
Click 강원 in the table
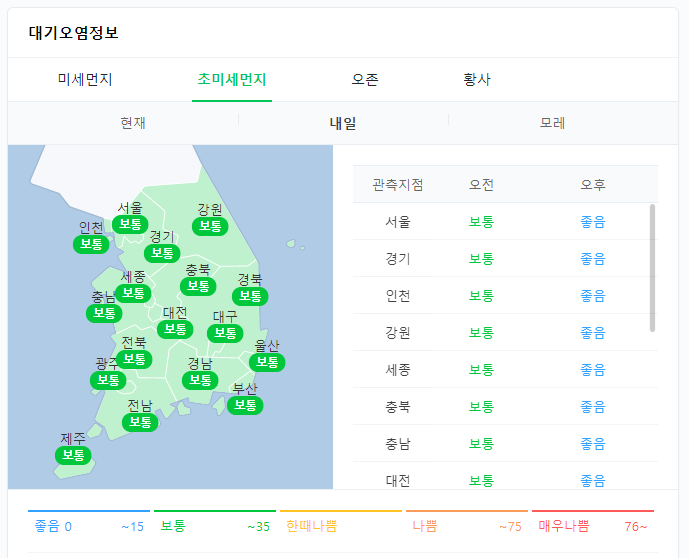coord(398,333)
